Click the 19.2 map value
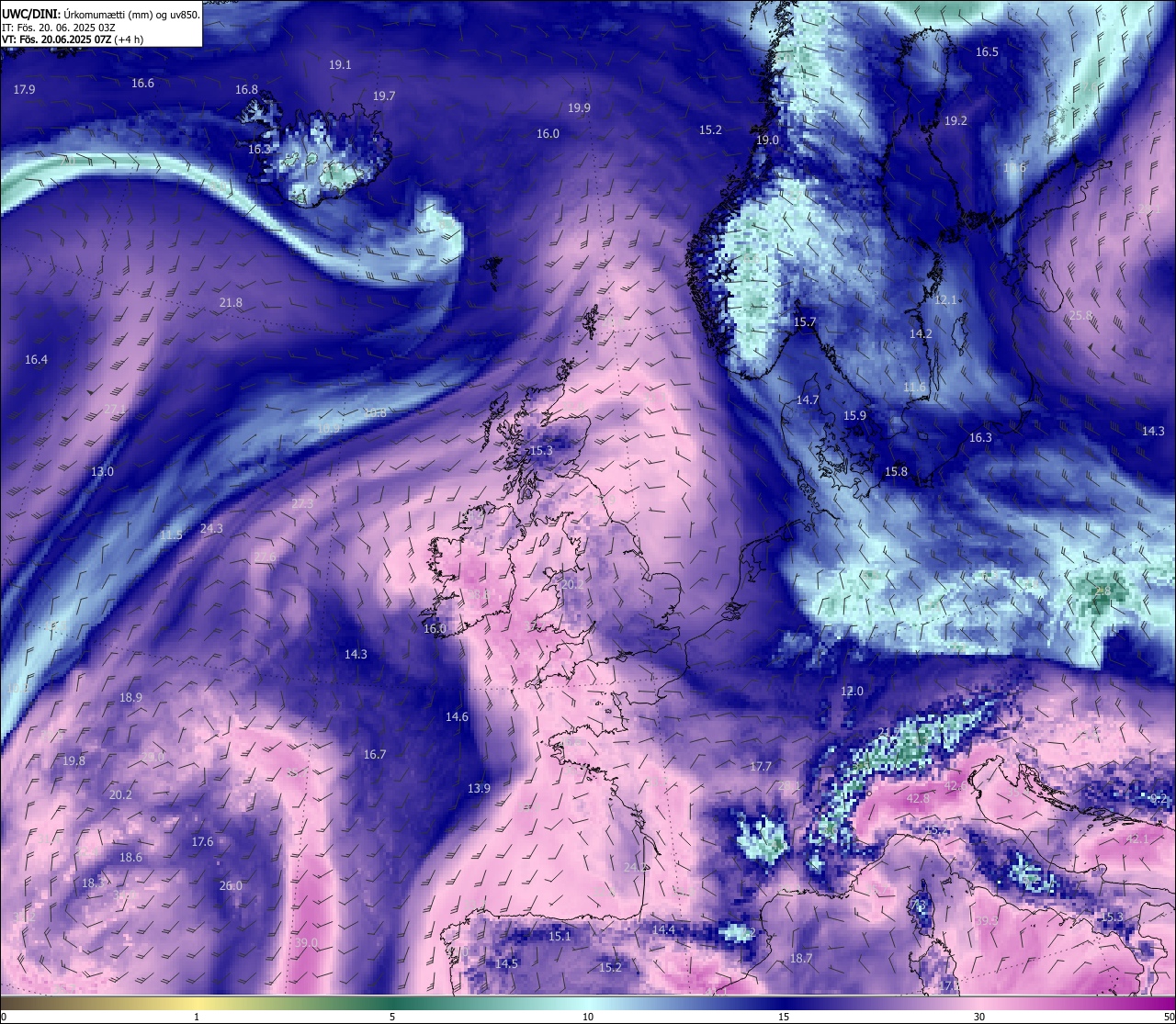The image size is (1176, 1024). click(x=956, y=120)
